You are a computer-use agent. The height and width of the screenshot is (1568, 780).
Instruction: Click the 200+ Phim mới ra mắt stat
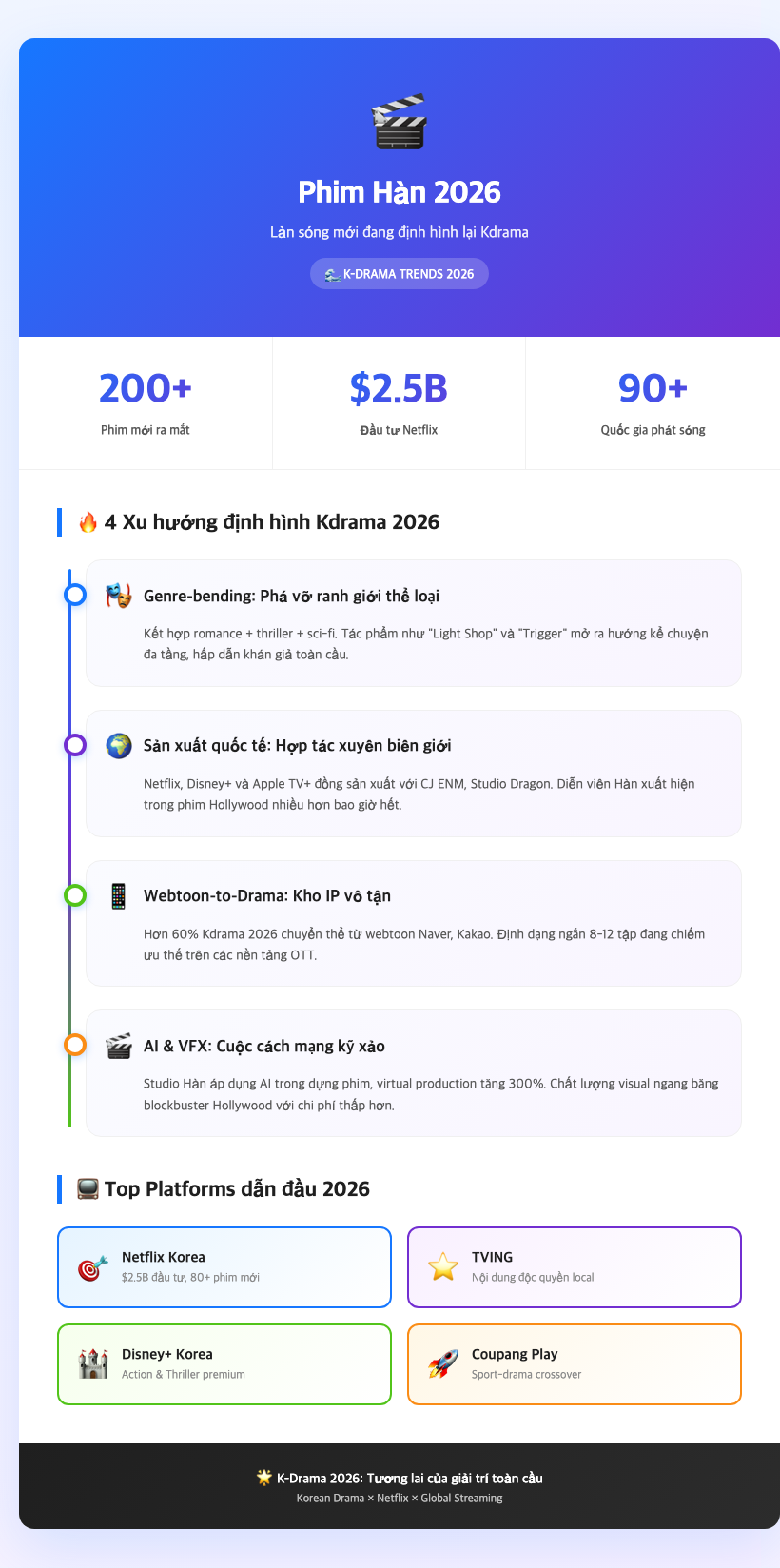click(146, 403)
